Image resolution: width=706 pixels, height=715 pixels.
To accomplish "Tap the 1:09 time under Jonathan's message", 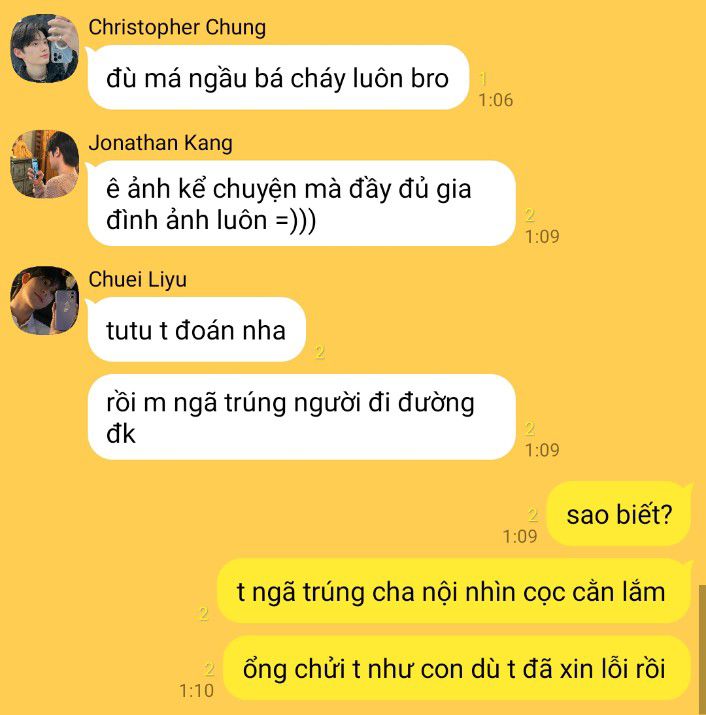I will click(x=542, y=236).
